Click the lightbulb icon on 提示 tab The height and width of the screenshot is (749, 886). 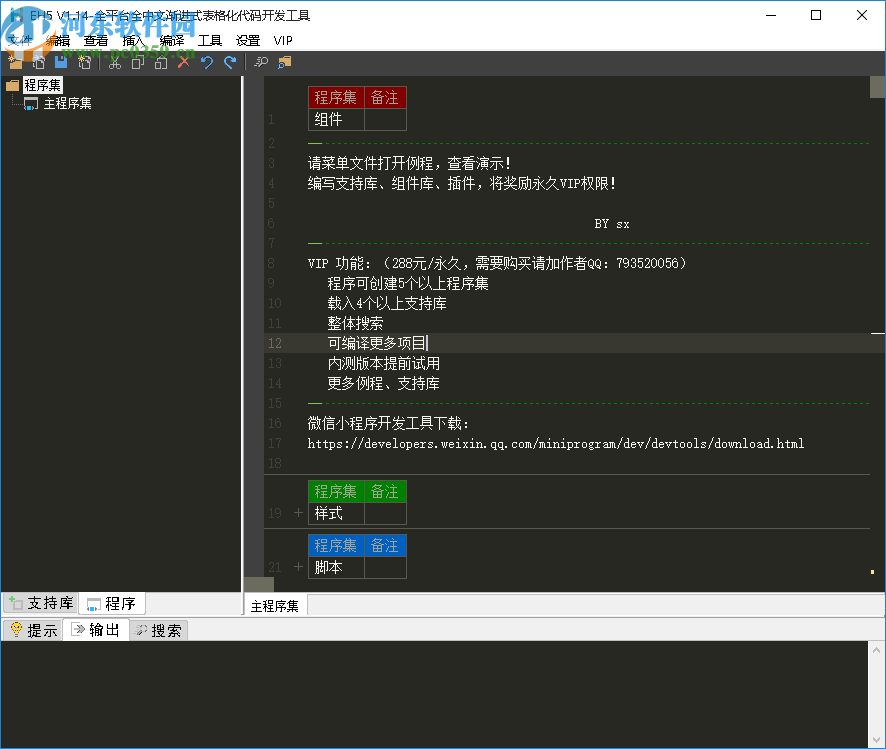16,629
